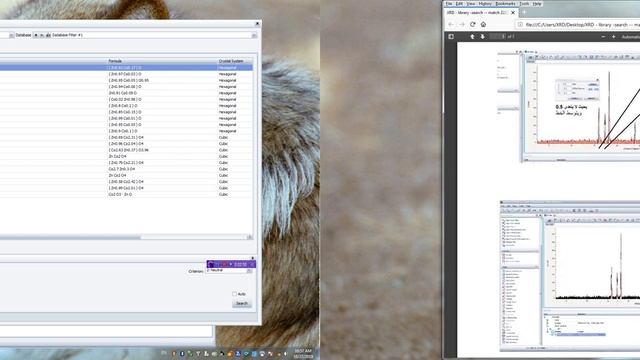Show site information icon in address bar
Viewport: 640px width, 360px height.
coord(520,24)
